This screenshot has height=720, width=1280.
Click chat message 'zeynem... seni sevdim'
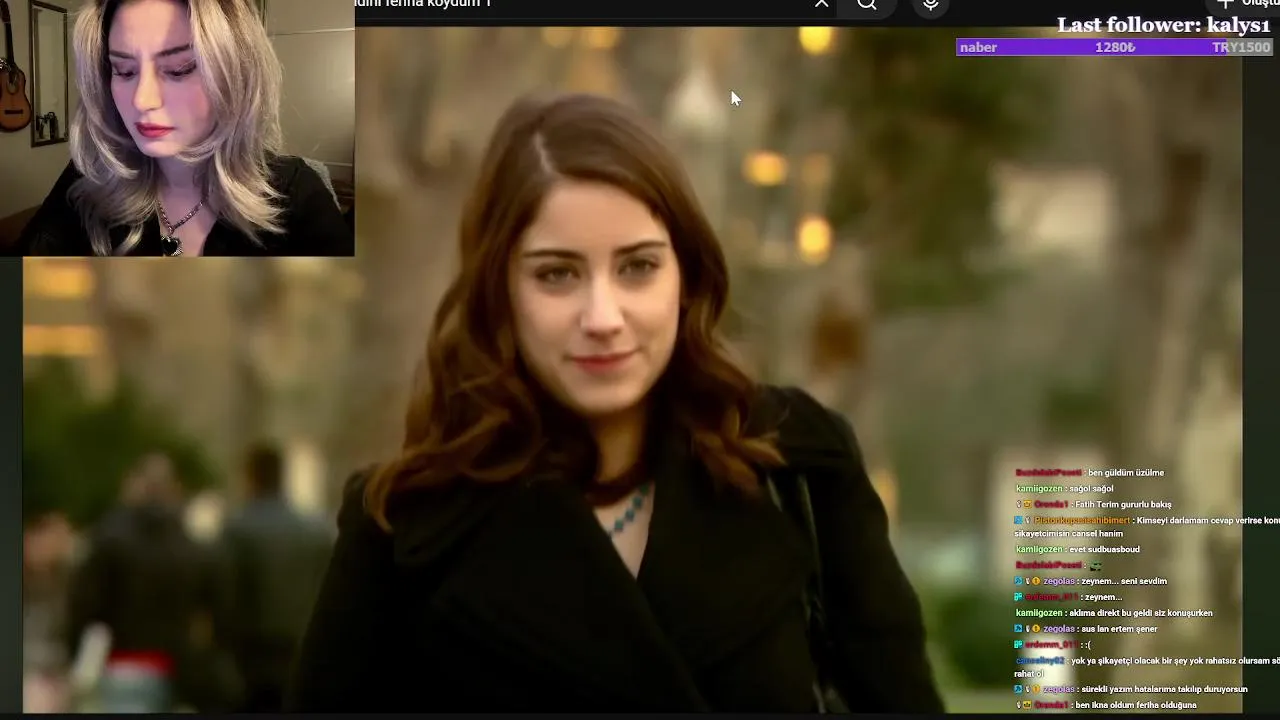click(x=1126, y=581)
